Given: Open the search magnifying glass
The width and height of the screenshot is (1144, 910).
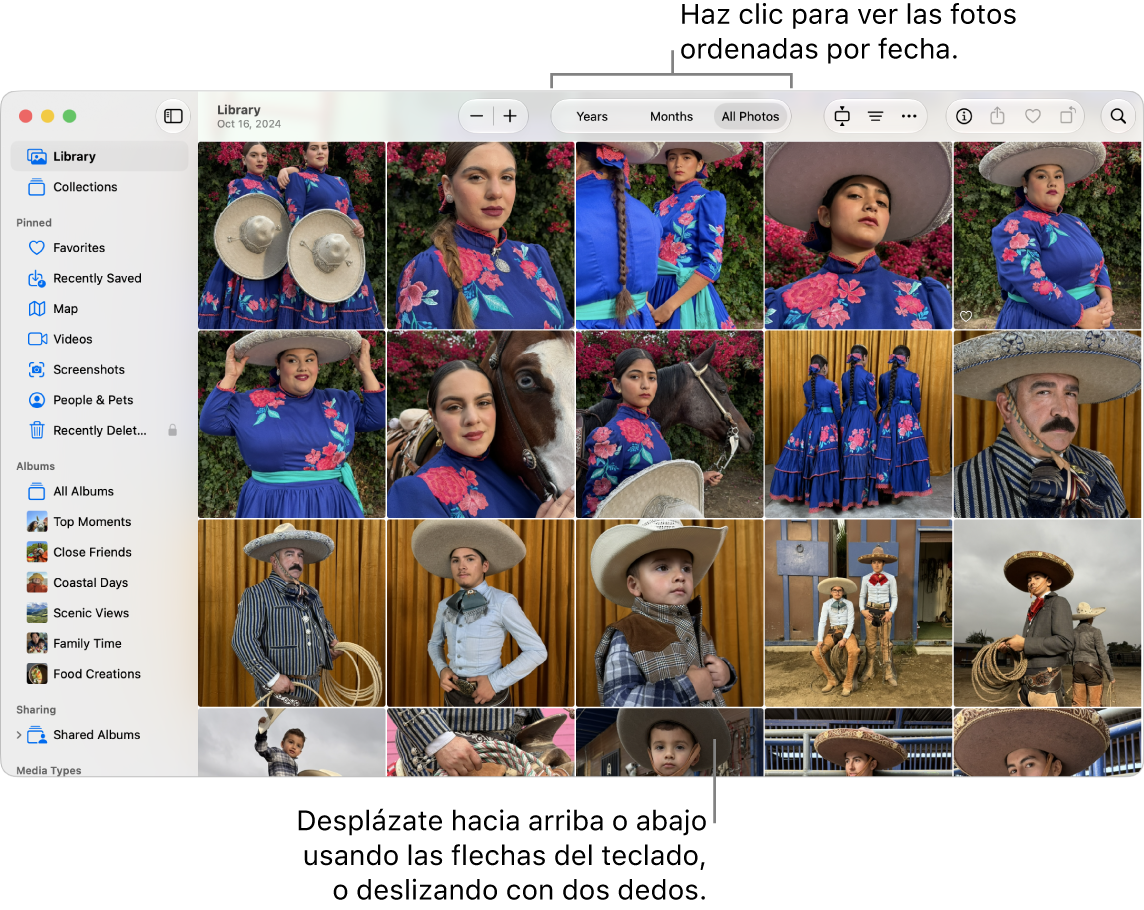Looking at the screenshot, I should (1118, 116).
